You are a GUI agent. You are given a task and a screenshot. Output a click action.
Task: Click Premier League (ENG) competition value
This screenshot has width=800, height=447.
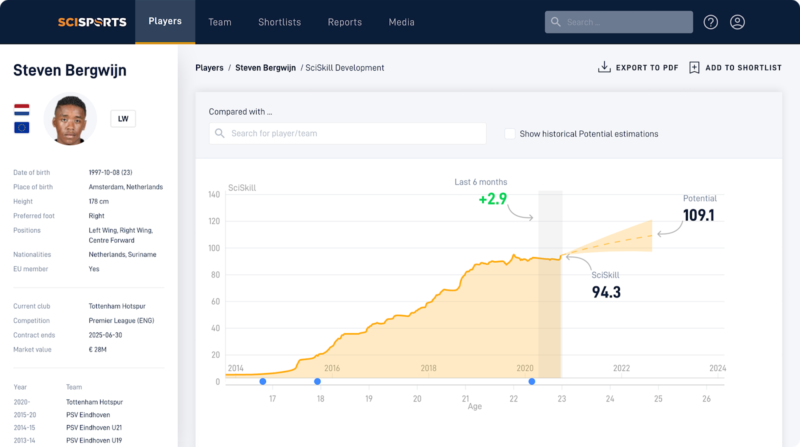pos(121,320)
